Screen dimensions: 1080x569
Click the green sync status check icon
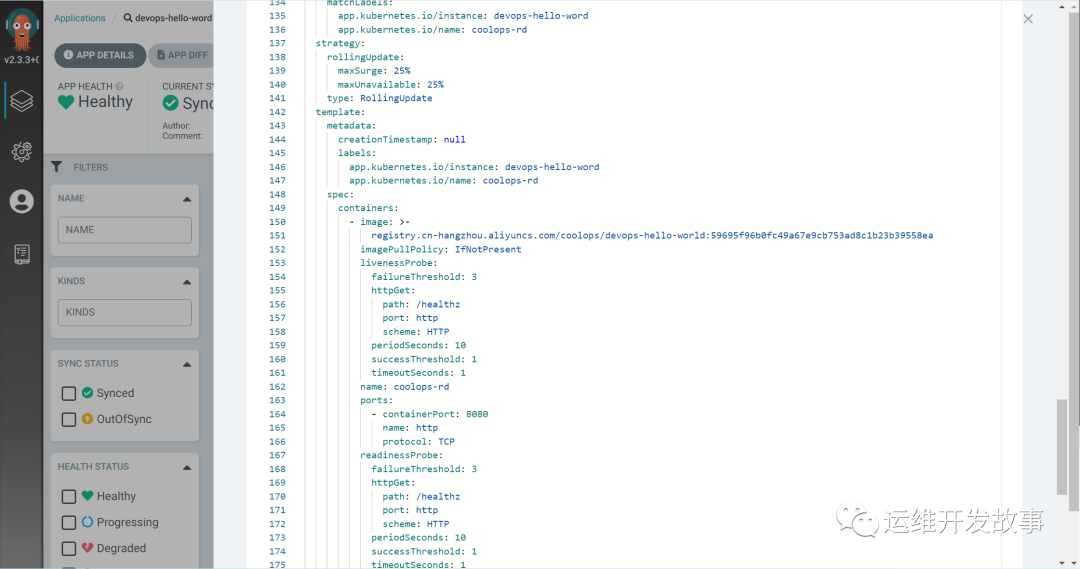pos(170,103)
